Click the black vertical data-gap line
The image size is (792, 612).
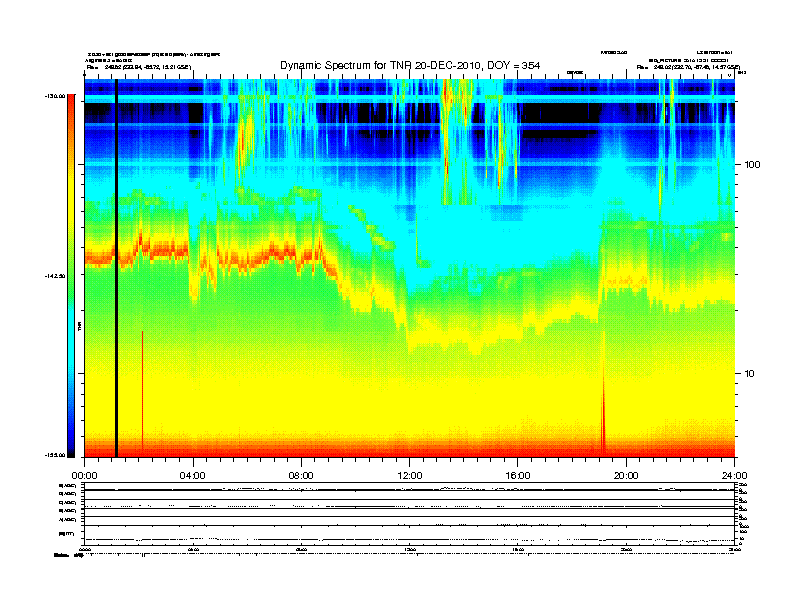click(x=116, y=268)
